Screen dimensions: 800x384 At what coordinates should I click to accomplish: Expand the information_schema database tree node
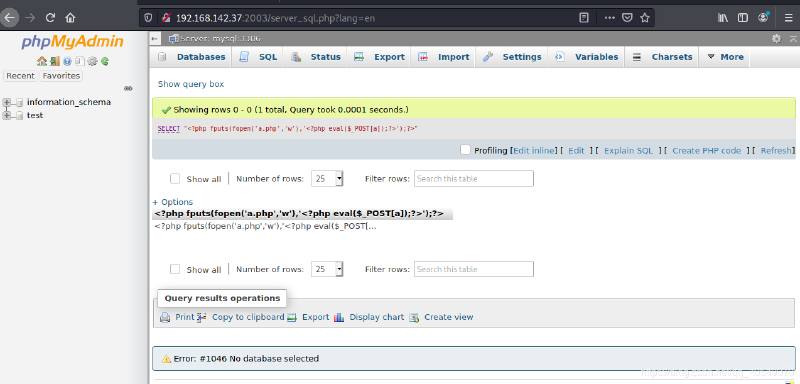7,102
